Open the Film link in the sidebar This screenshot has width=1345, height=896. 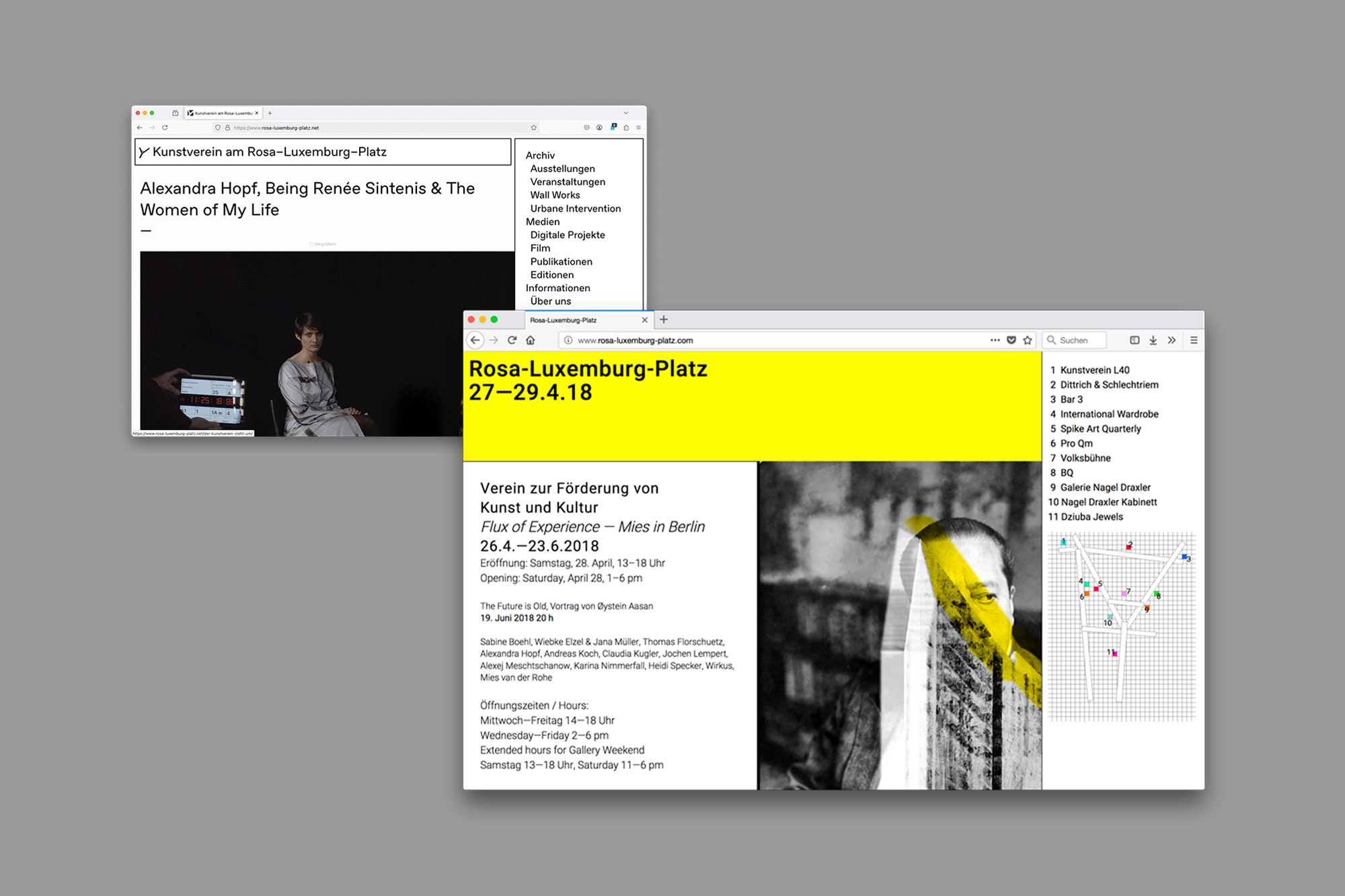[x=540, y=248]
